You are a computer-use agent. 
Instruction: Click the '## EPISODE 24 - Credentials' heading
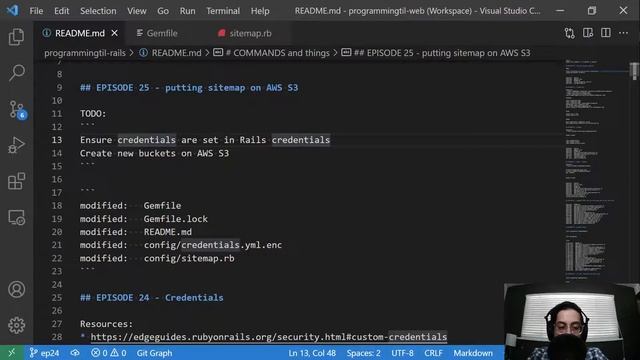point(151,298)
